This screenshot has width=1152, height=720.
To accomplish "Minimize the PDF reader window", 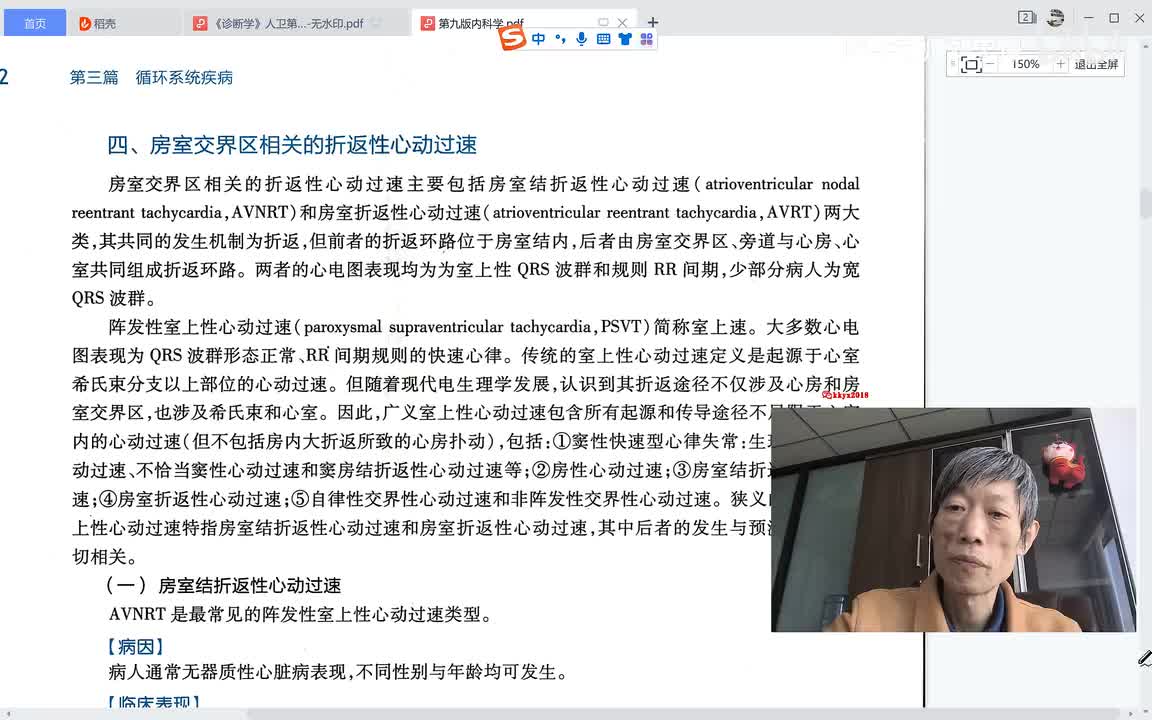I will [1089, 18].
